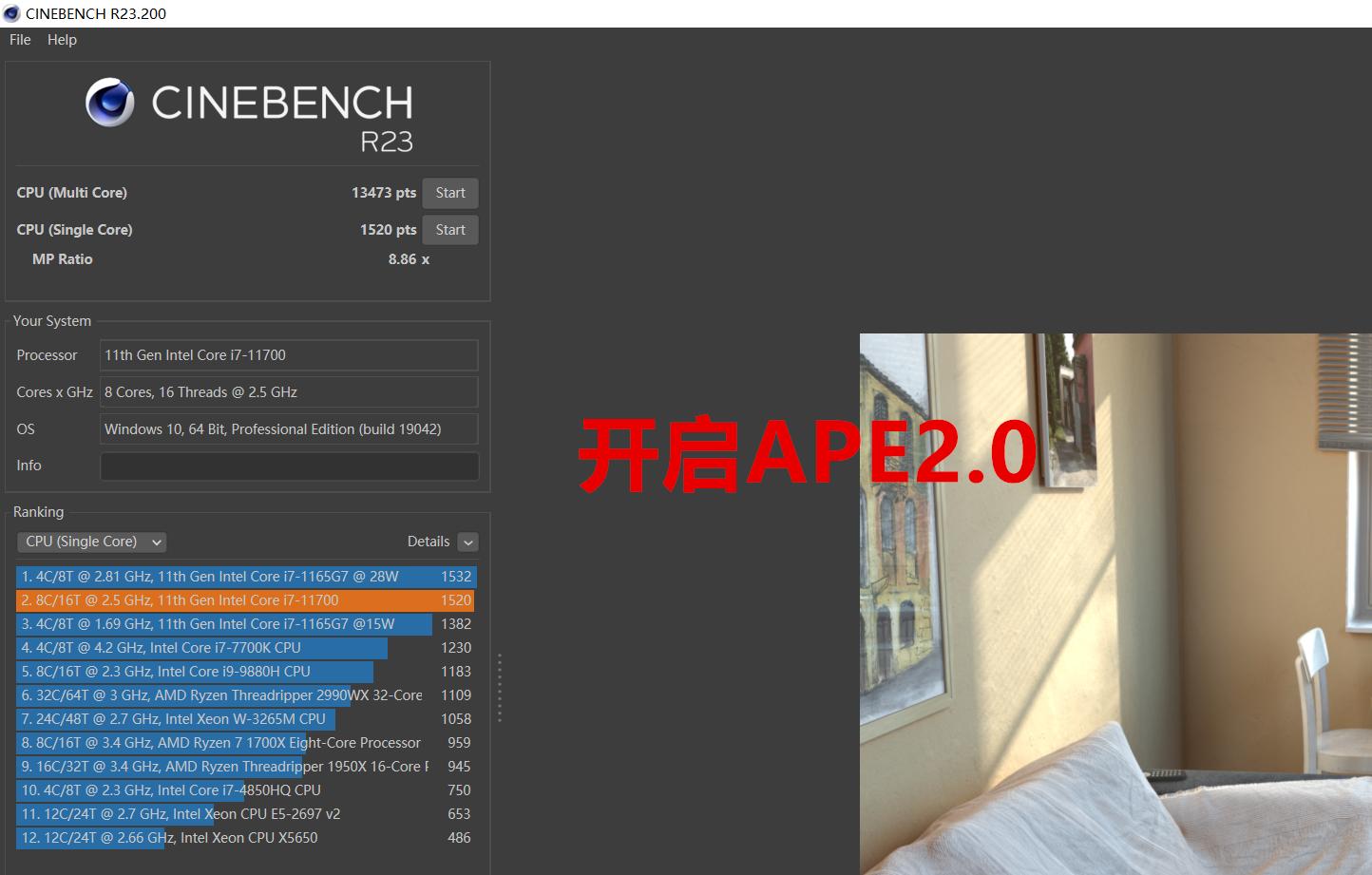Click the panel divider dots between sections
Screen dimensions: 1372x875
[499, 687]
